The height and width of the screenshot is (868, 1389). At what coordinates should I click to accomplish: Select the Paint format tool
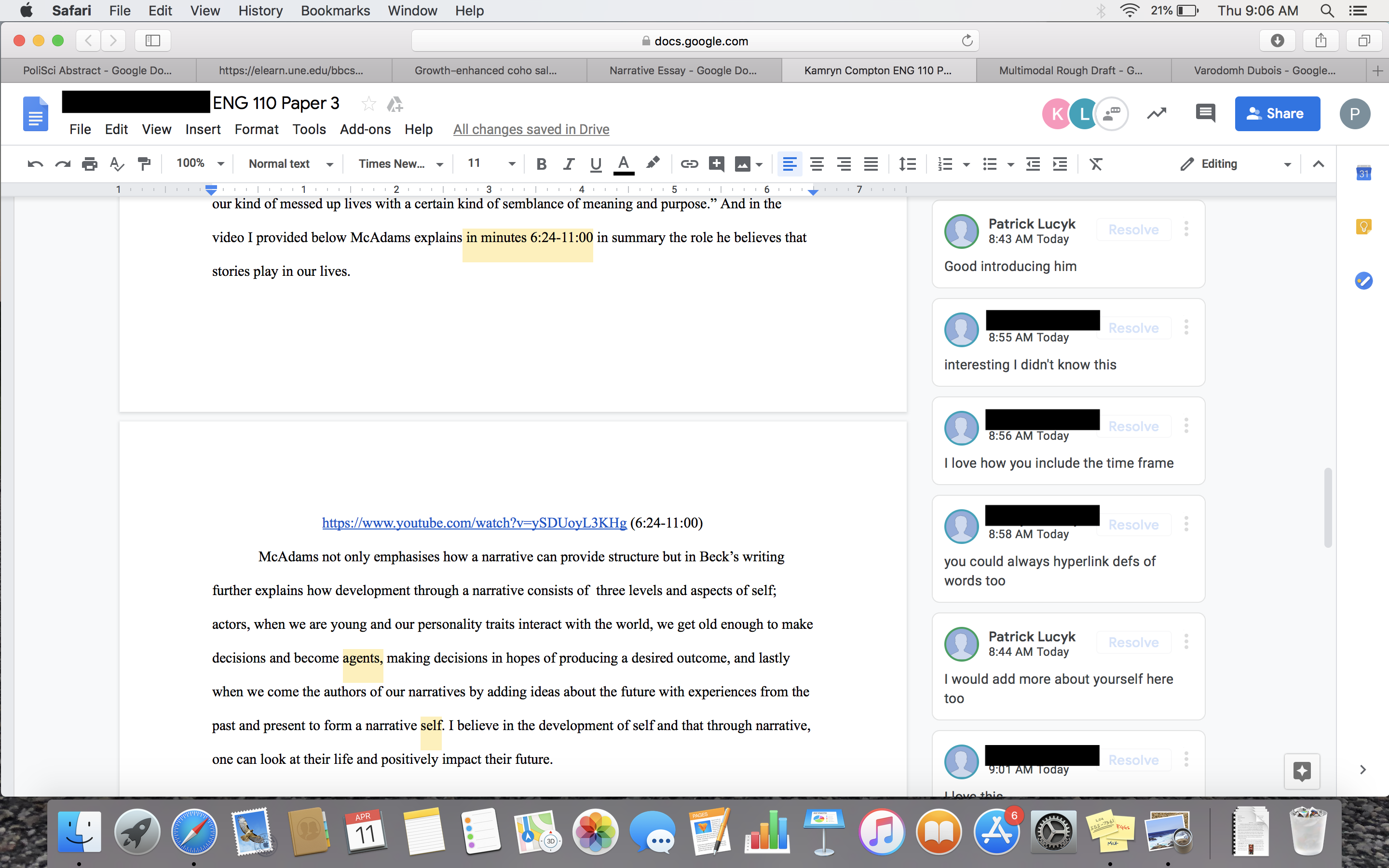point(144,164)
